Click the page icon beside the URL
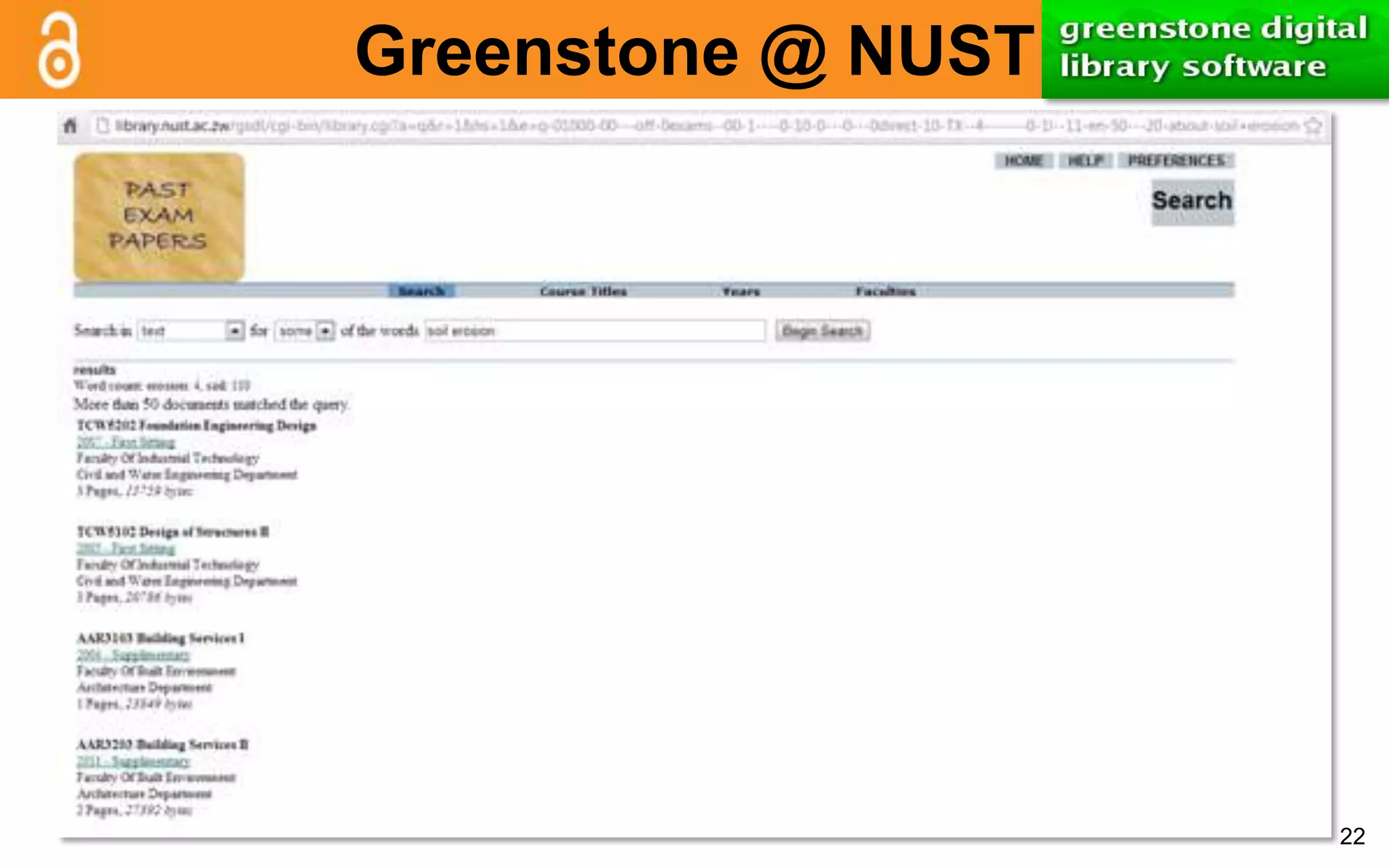This screenshot has height=868, width=1389. pos(102,125)
